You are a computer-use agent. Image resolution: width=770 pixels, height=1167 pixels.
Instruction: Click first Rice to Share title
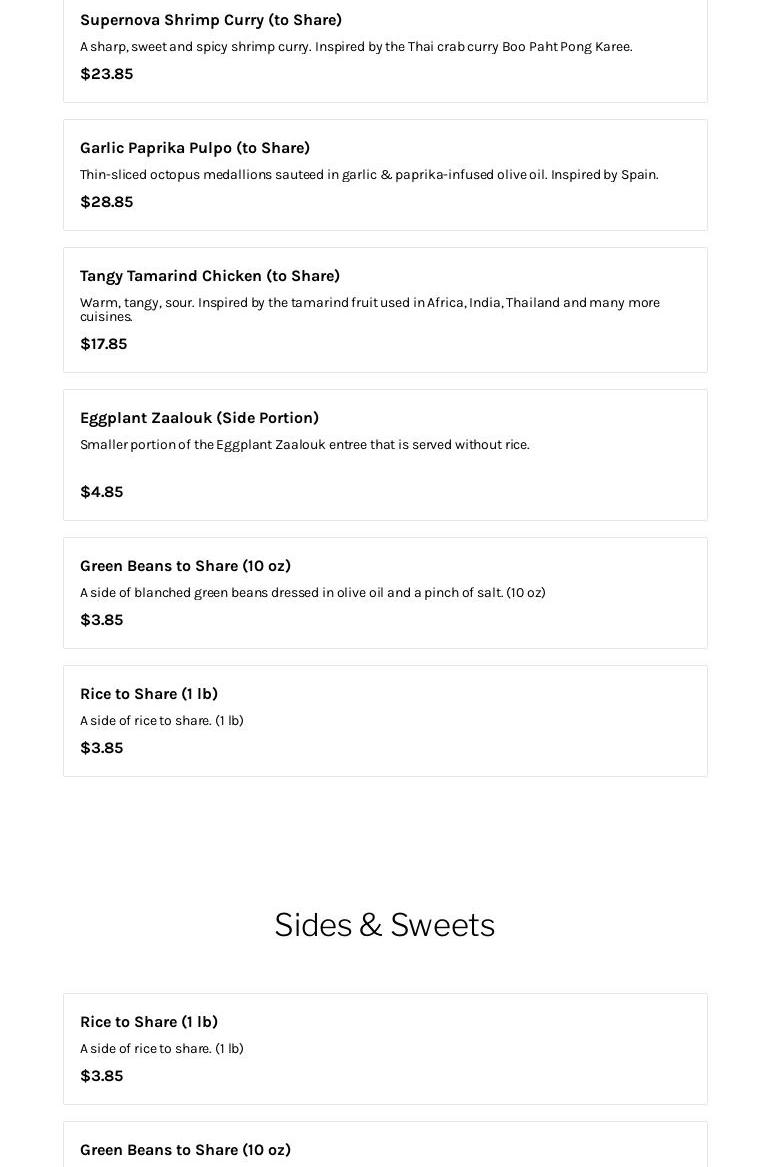pos(149,694)
